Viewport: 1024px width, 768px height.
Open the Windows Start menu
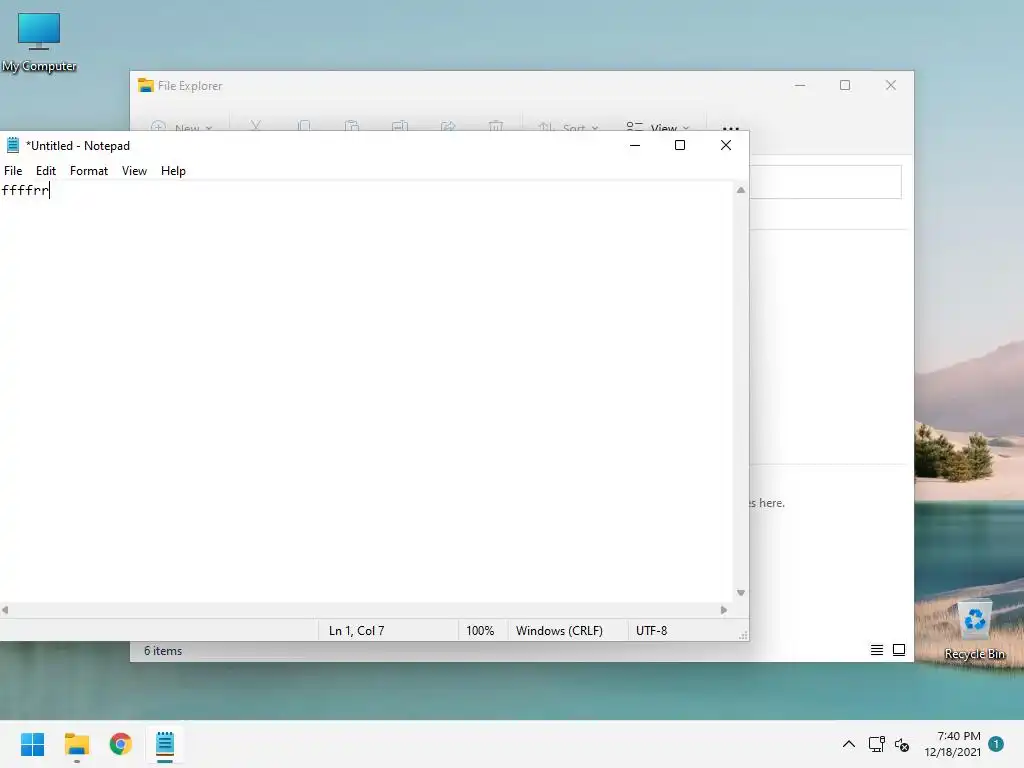(32, 744)
